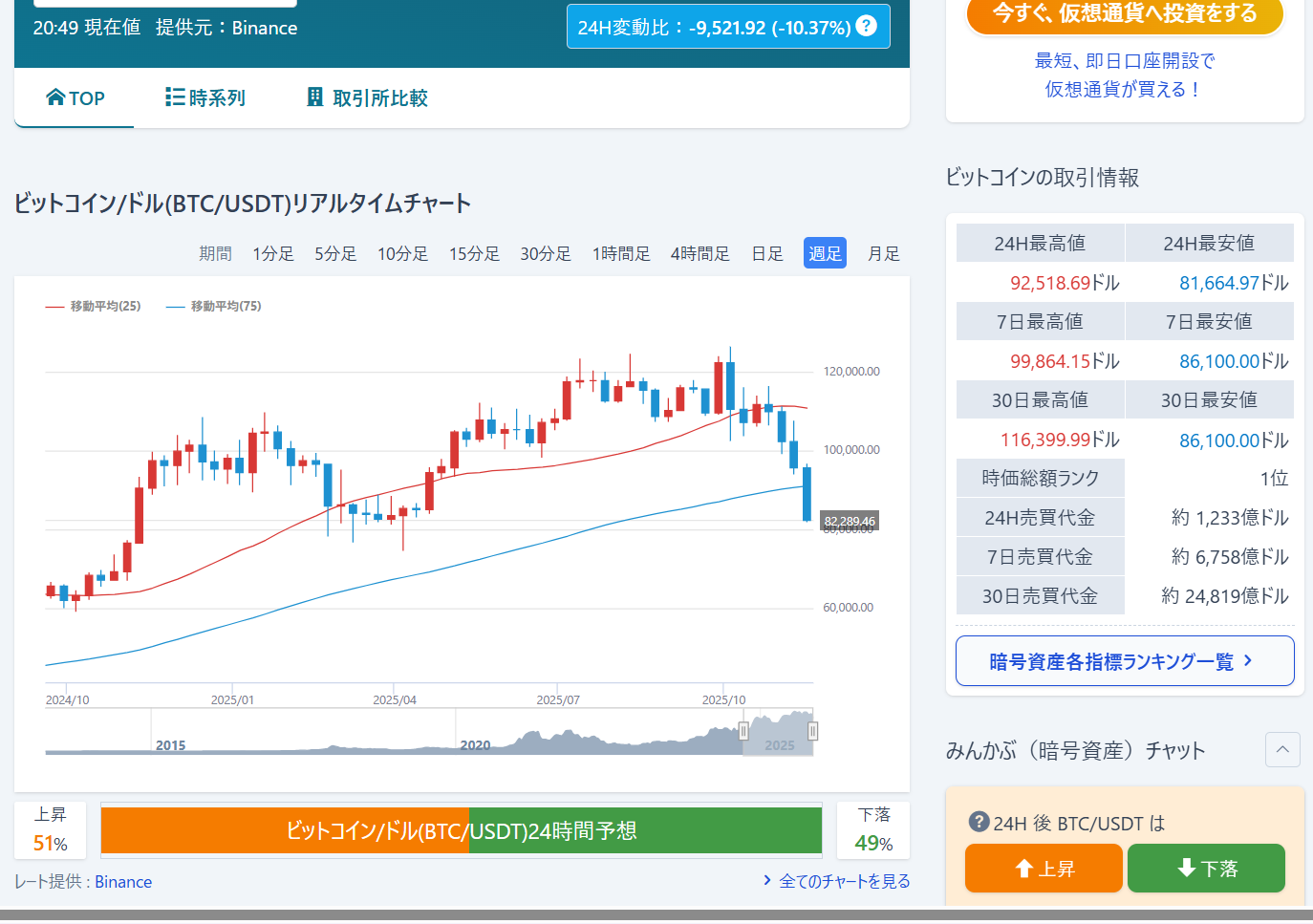Click the building icon beside 取引所比較
The width and height of the screenshot is (1313, 924).
314,97
